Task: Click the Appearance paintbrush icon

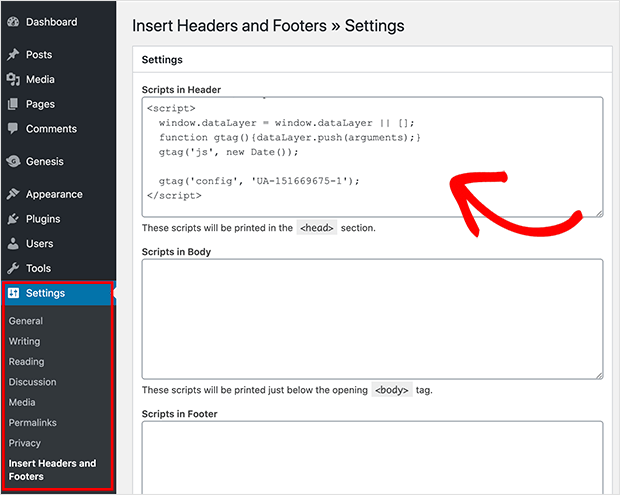Action: pos(13,194)
